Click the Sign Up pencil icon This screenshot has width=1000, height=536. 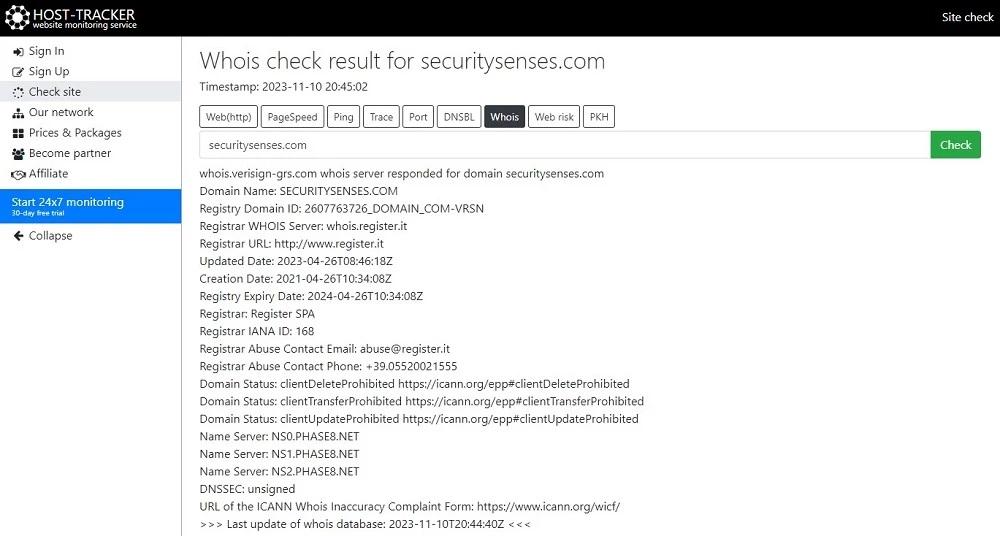point(18,72)
